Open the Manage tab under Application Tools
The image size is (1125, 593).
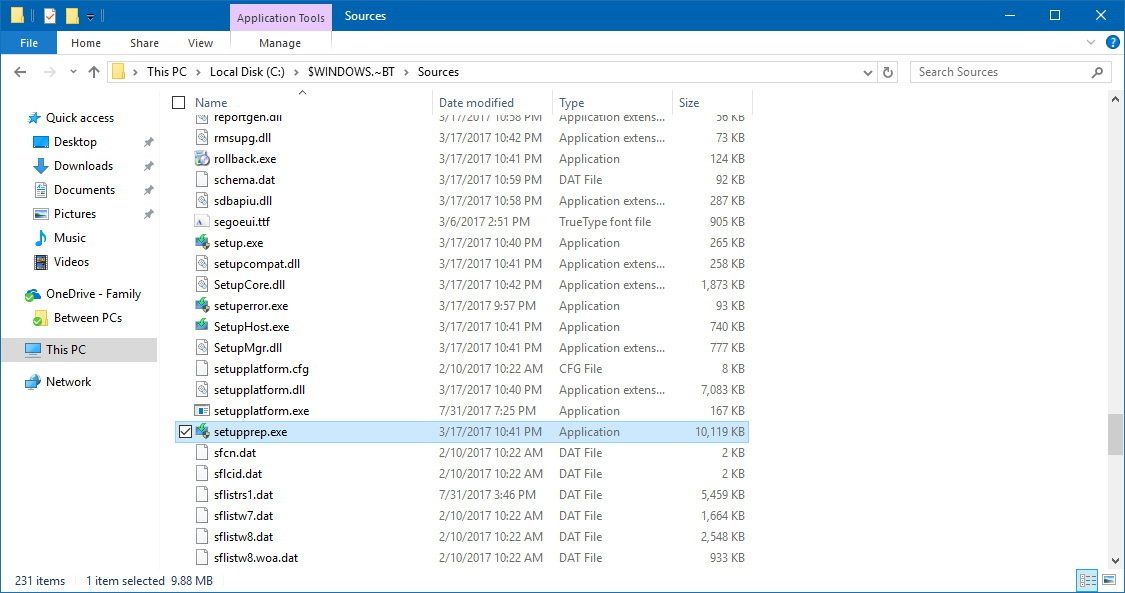(279, 43)
